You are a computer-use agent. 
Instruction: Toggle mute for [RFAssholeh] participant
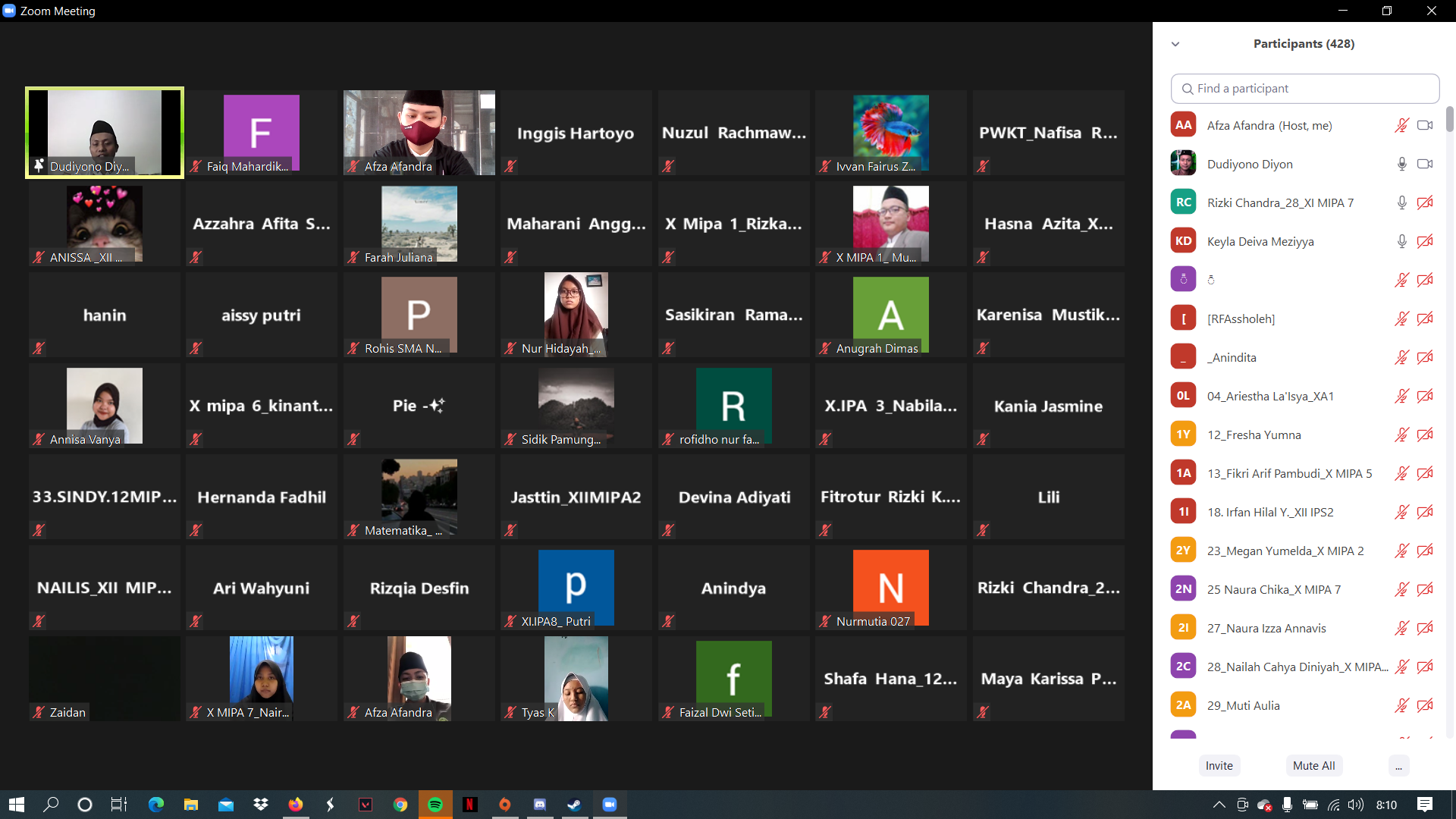tap(1401, 318)
